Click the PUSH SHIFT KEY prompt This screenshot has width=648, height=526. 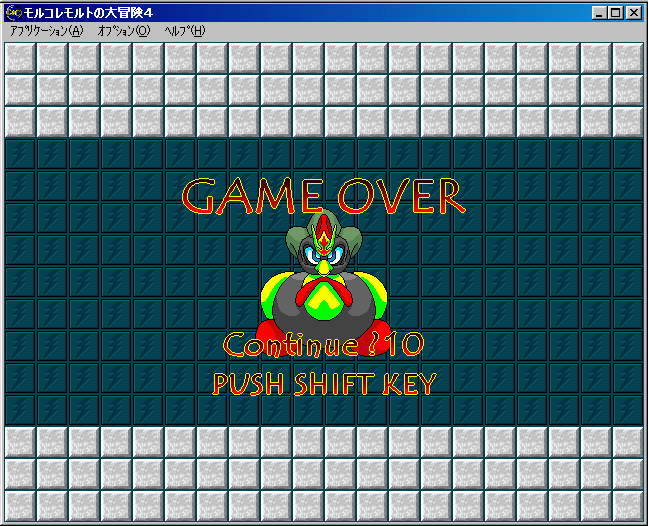(324, 384)
